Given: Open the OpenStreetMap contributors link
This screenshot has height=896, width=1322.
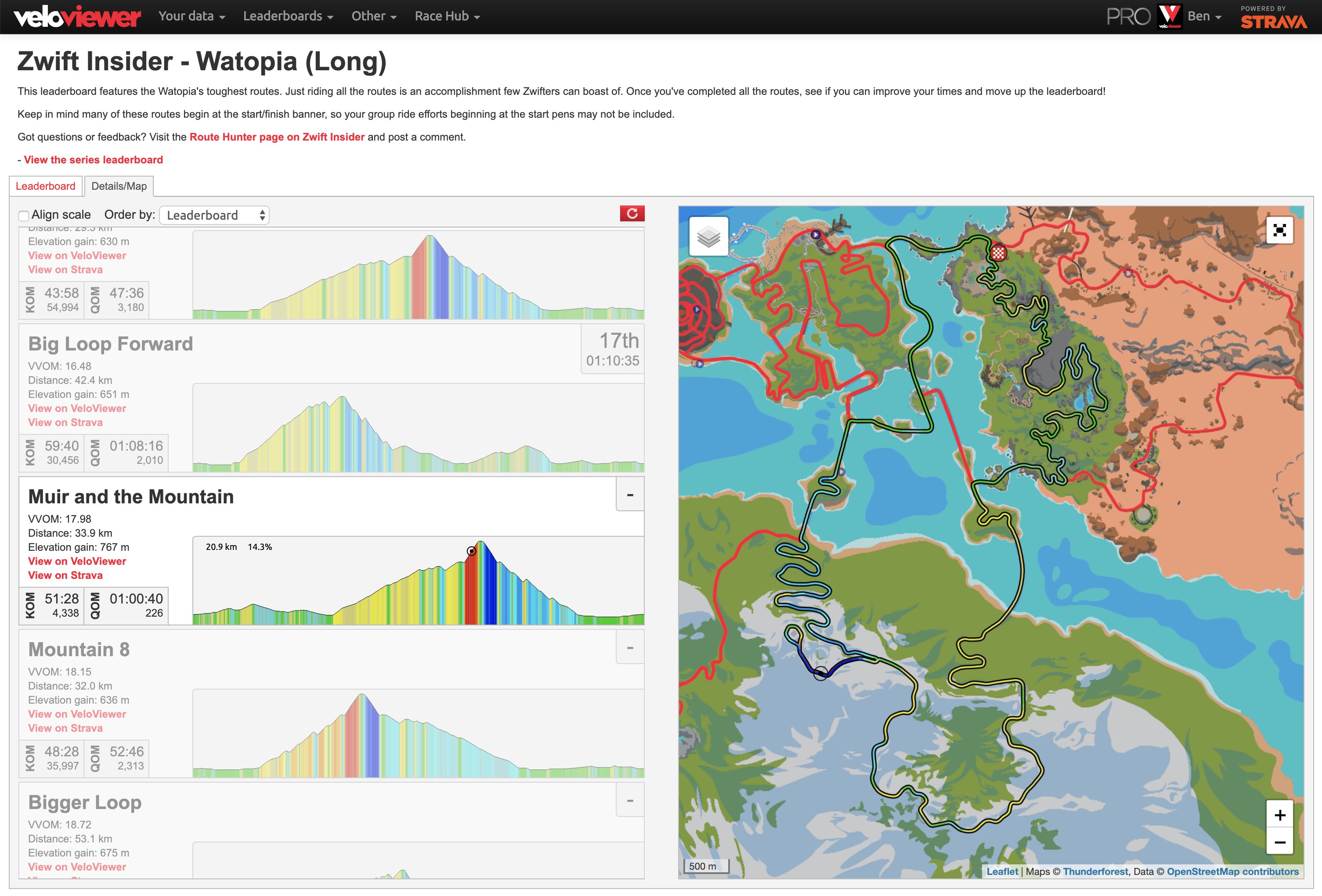Looking at the screenshot, I should 1233,871.
